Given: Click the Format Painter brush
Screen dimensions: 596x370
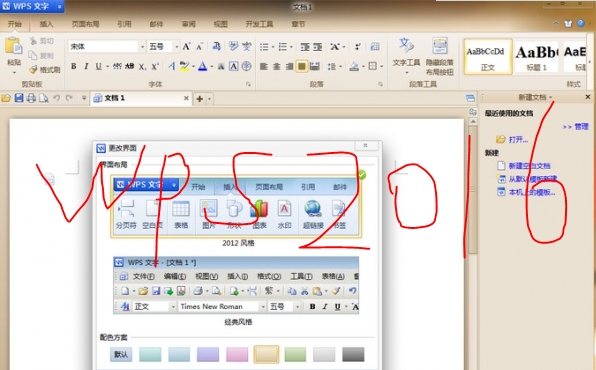Looking at the screenshot, I should pos(45,70).
